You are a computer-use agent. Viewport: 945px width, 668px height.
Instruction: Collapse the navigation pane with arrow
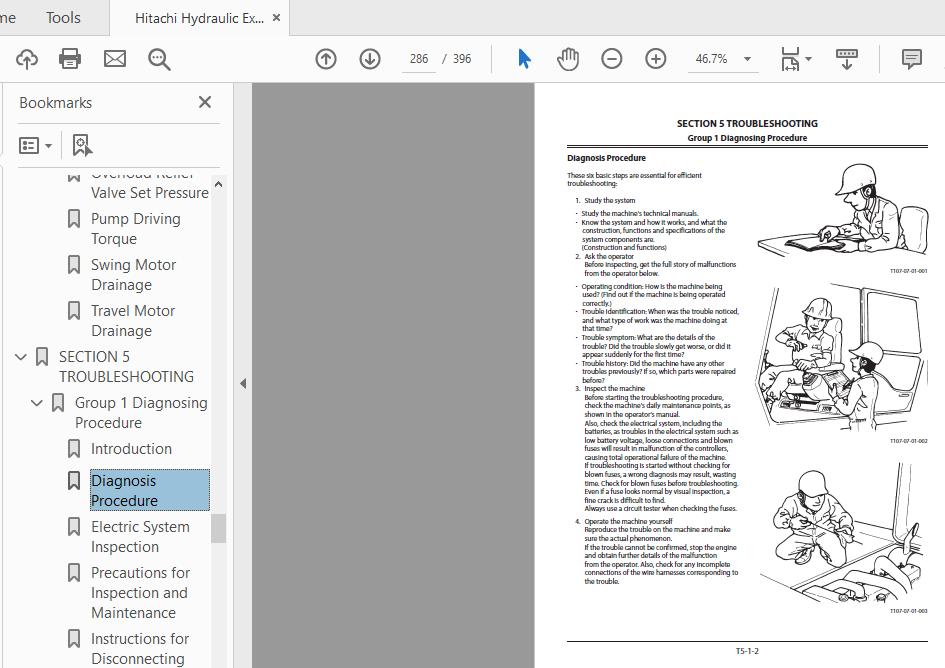pos(243,383)
